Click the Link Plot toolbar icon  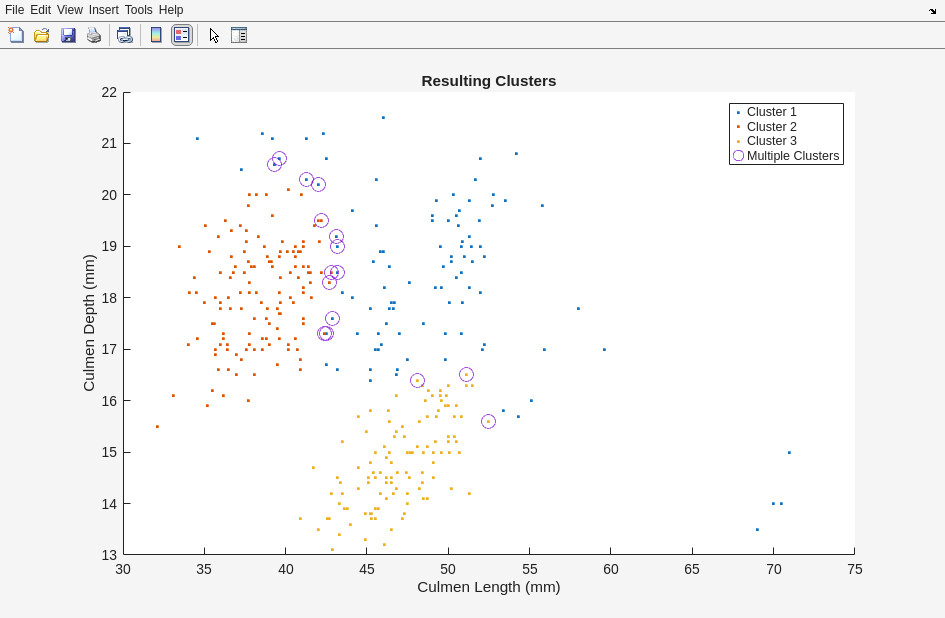coord(124,35)
